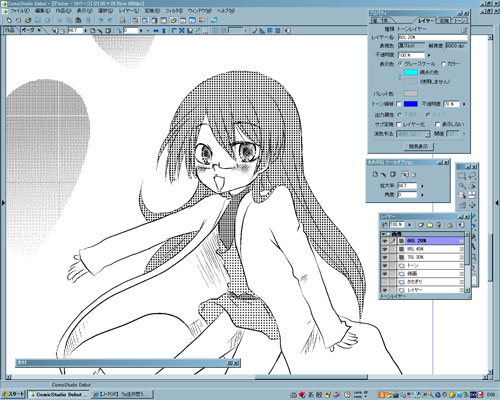Viewport: 500px width, 400px height.
Task: Open the 拡大率 arrow in tool options
Action: [x=422, y=186]
